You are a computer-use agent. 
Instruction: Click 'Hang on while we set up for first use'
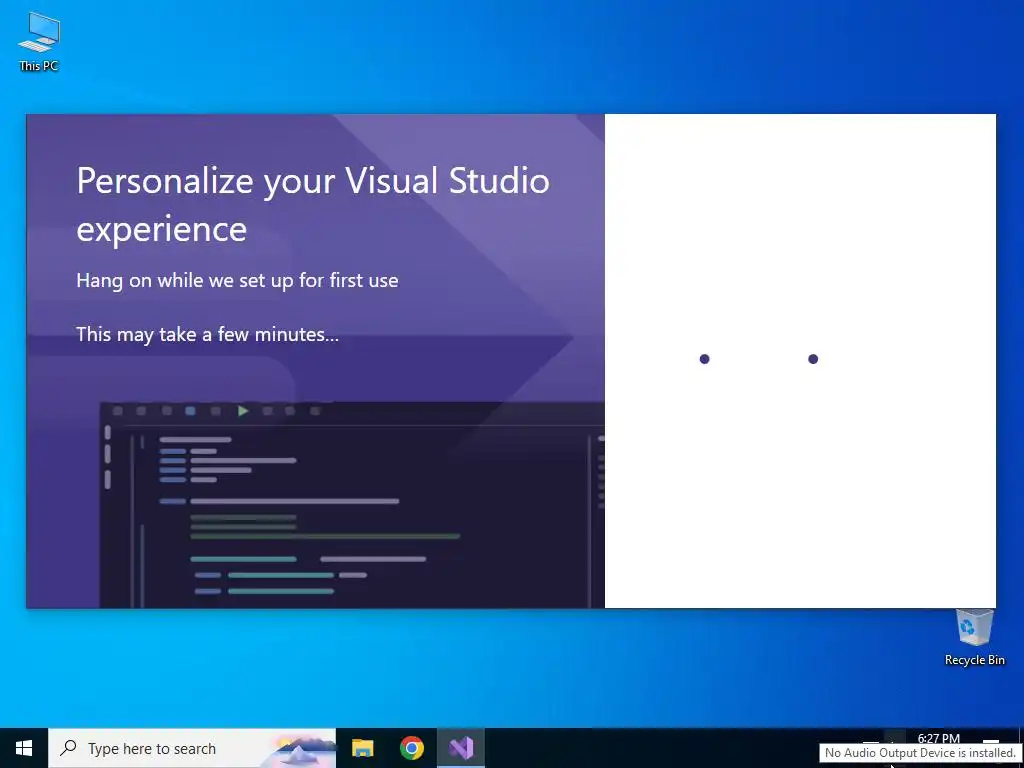pos(237,280)
